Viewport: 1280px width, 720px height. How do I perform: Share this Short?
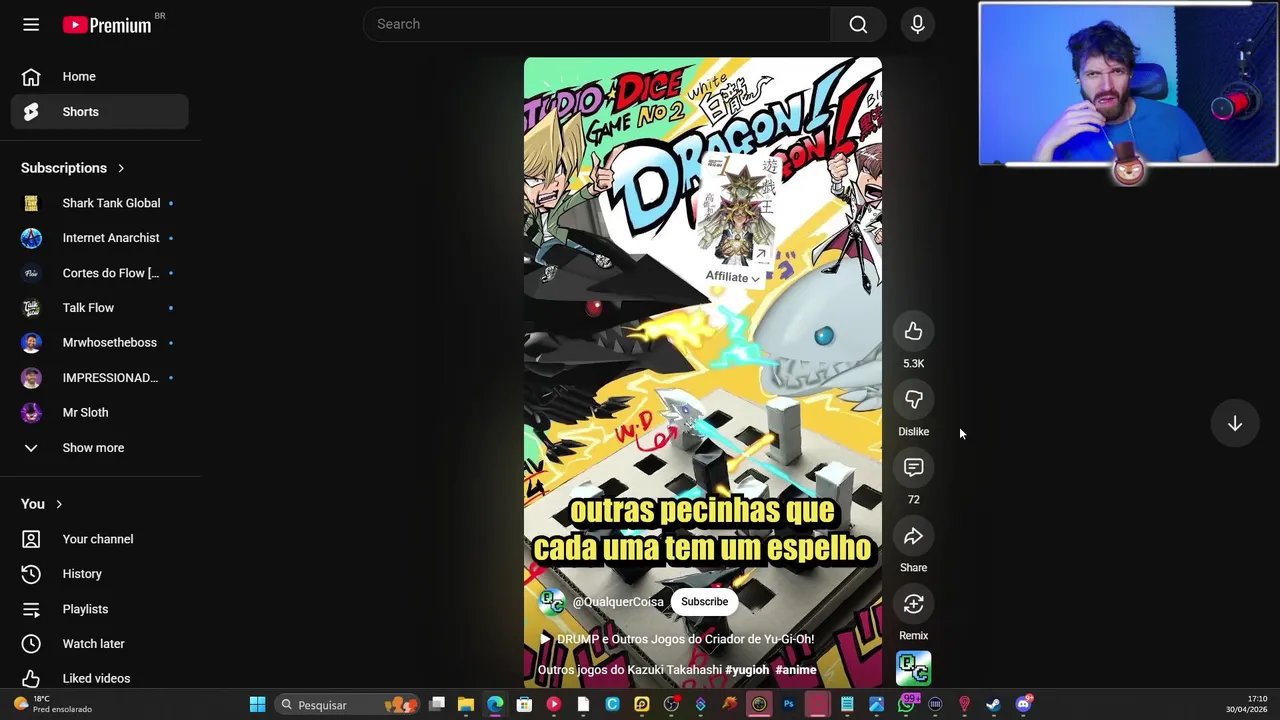click(x=913, y=536)
